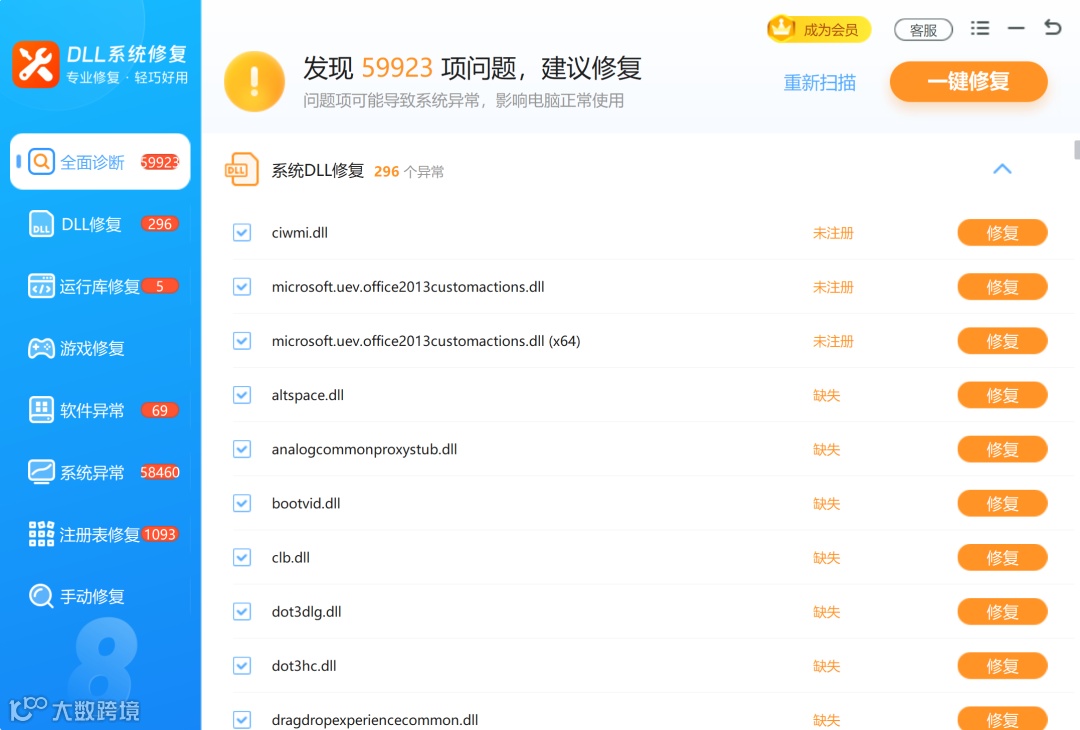This screenshot has height=730, width=1080.
Task: Switch to the 手动修复 tab
Action: pyautogui.click(x=100, y=596)
